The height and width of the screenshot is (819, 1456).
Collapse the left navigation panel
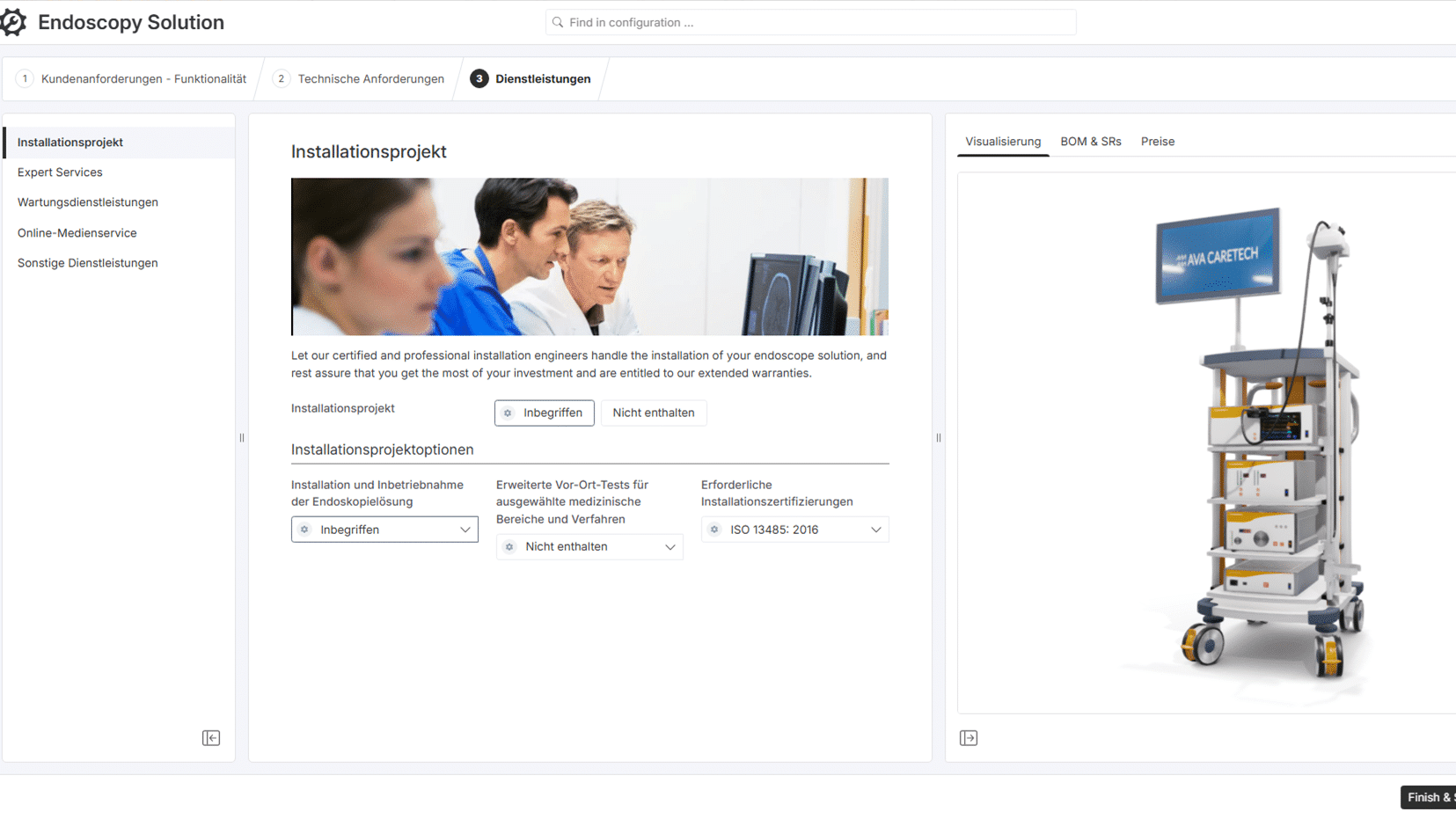tap(211, 738)
